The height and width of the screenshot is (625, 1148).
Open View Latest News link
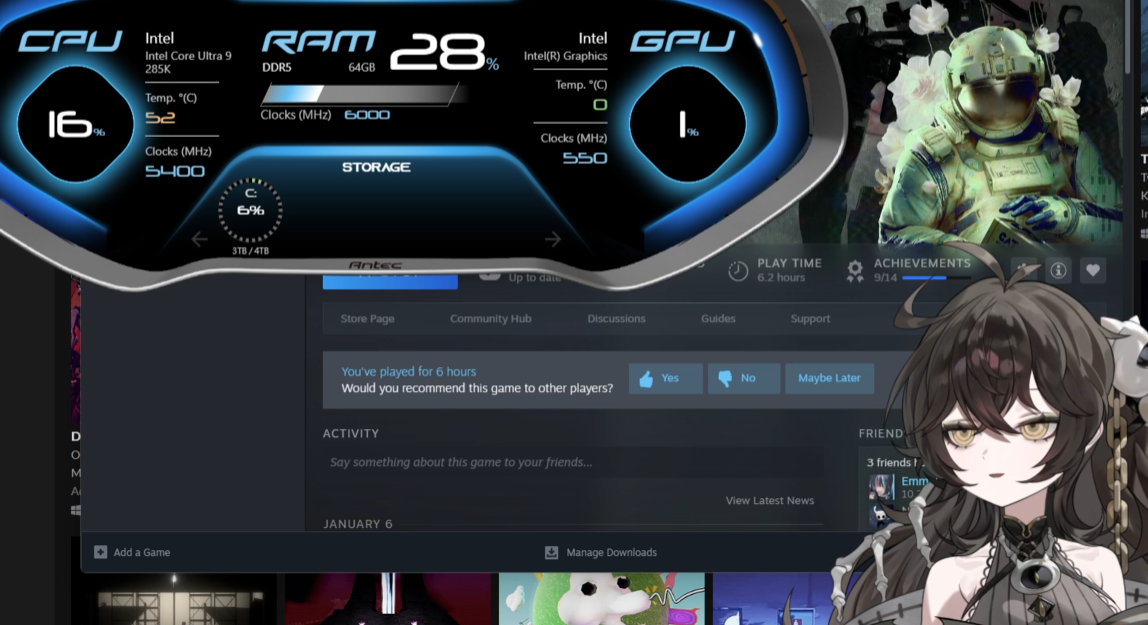click(x=769, y=501)
